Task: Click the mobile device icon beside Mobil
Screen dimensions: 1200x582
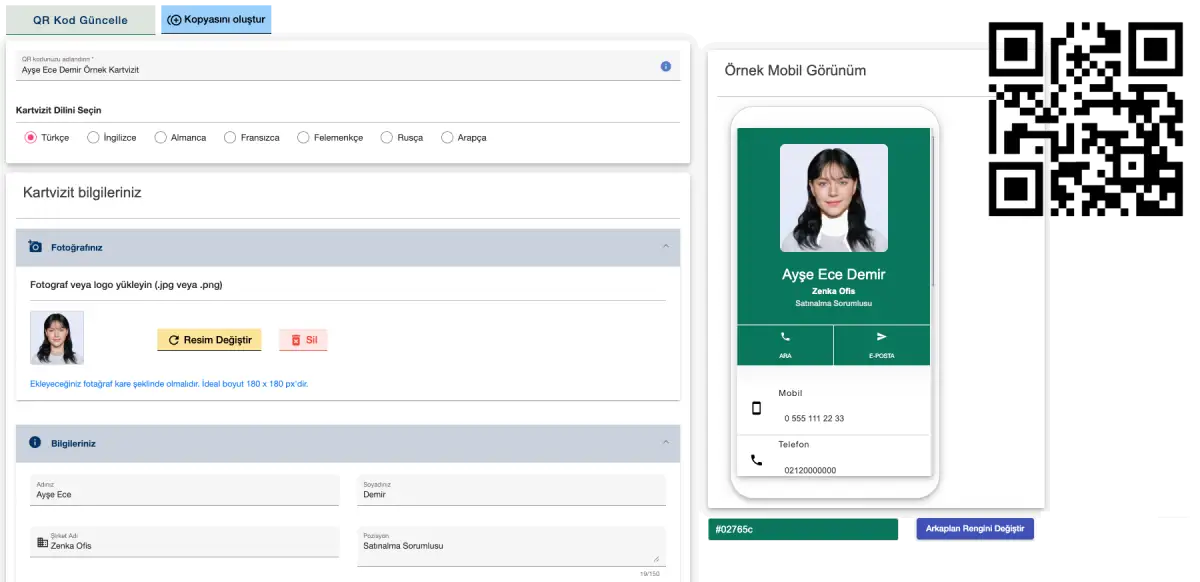Action: click(x=756, y=408)
